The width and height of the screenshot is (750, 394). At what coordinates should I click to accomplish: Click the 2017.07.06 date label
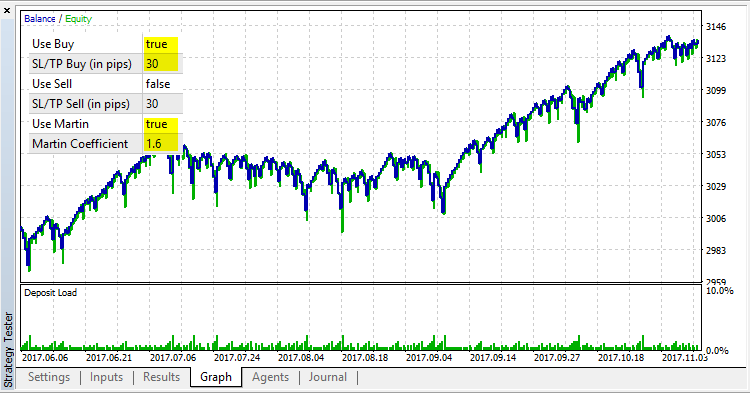pyautogui.click(x=173, y=358)
